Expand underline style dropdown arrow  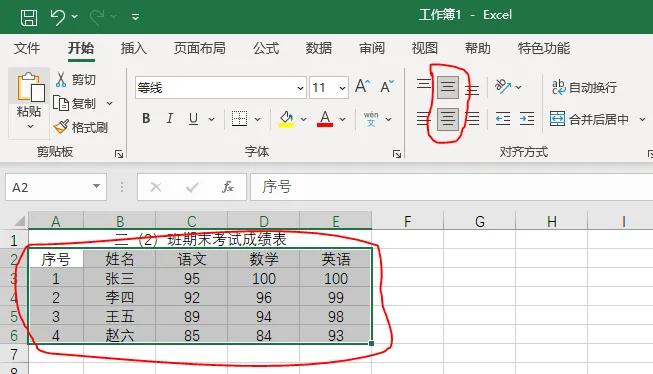point(212,120)
